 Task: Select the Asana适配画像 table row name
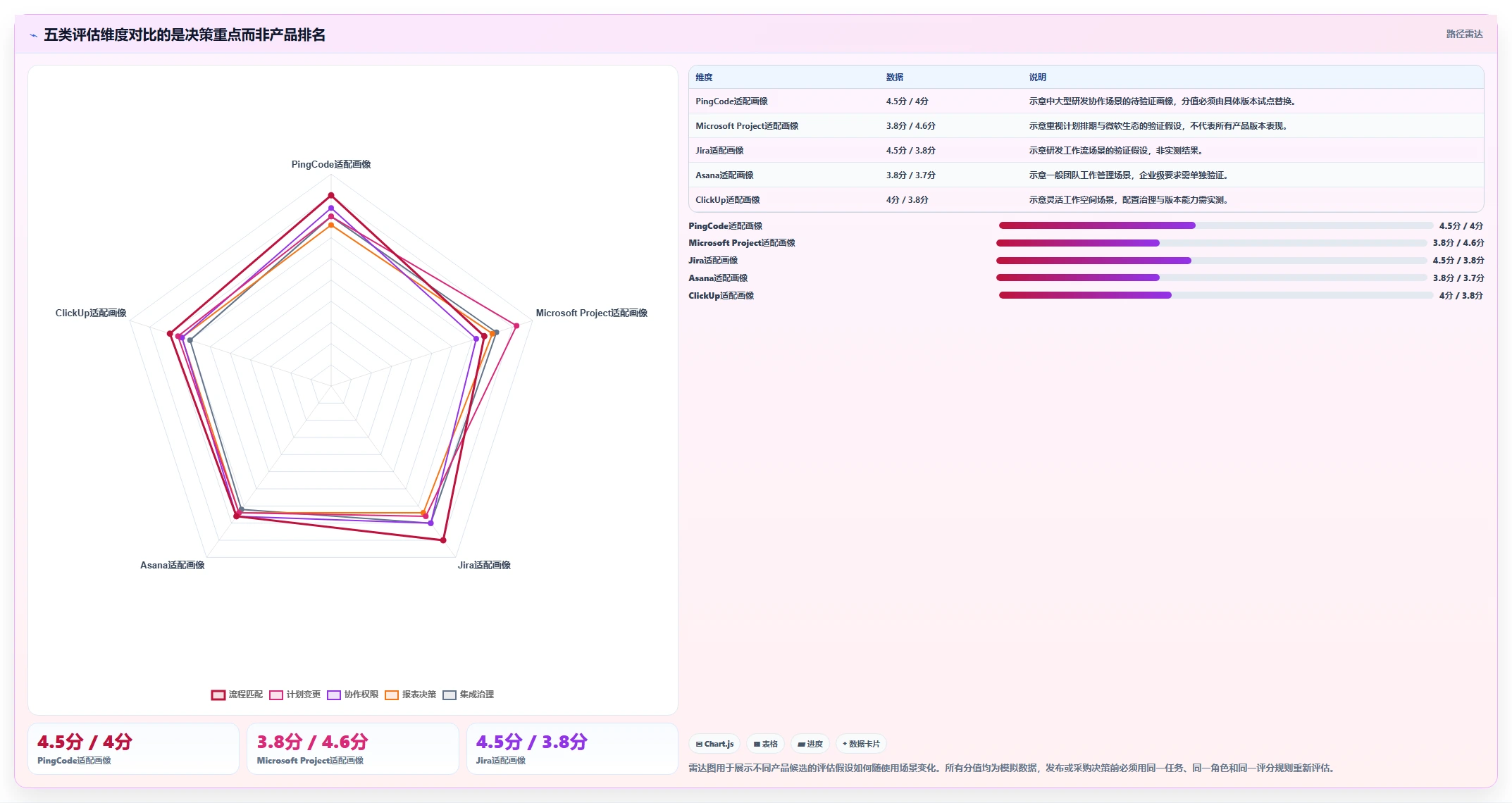[724, 175]
